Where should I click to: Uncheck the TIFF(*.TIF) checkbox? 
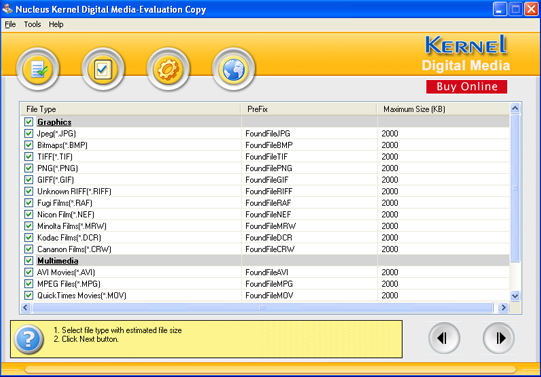29,157
